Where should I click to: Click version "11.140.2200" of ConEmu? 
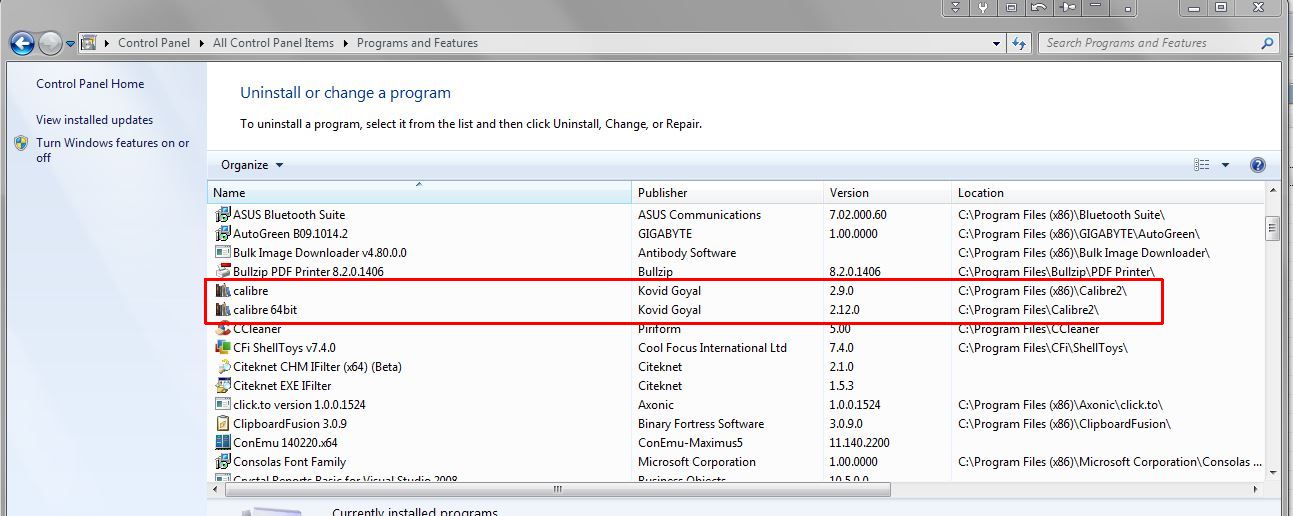[x=861, y=443]
